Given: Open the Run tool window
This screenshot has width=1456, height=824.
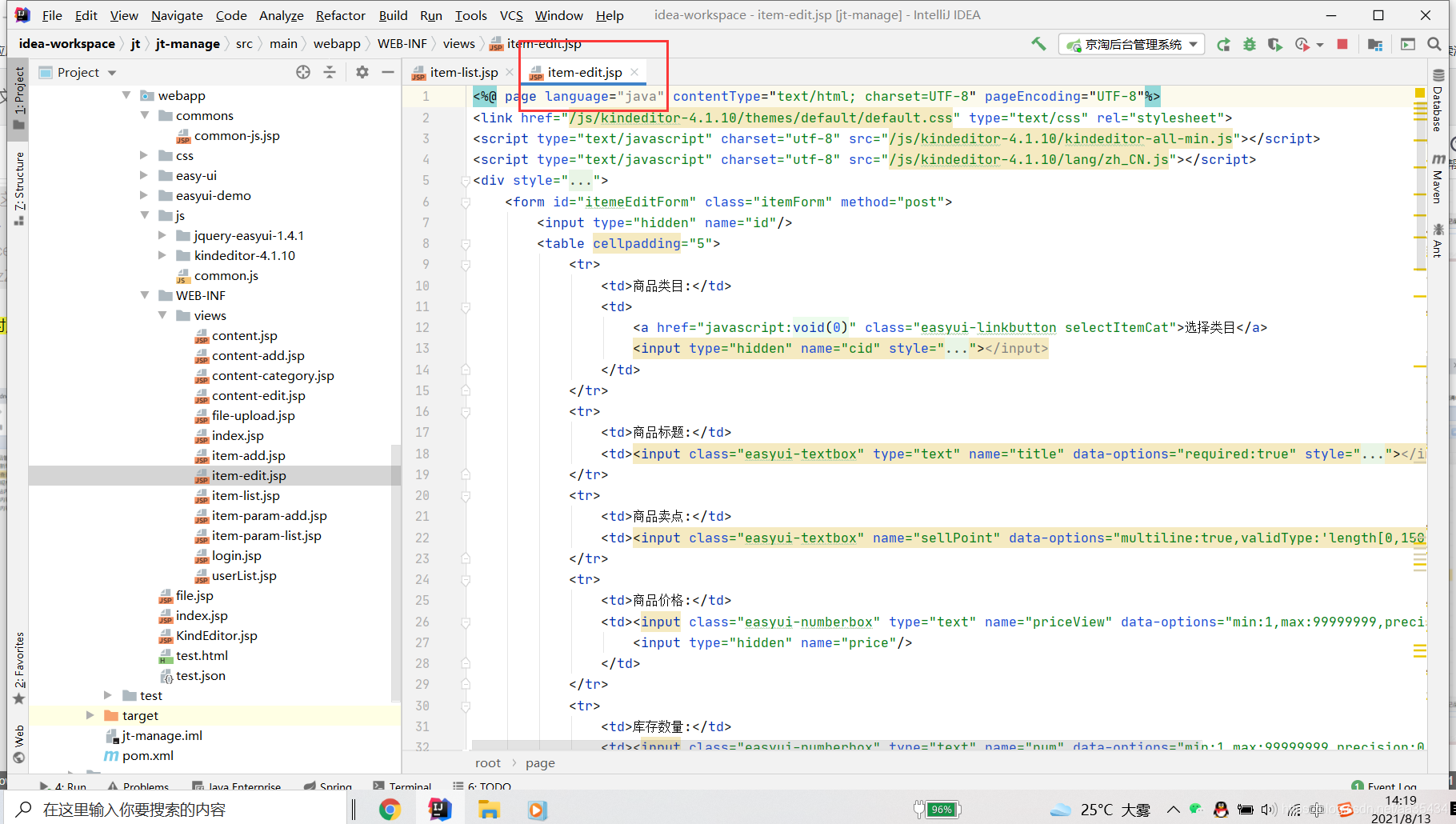Looking at the screenshot, I should click(x=62, y=786).
